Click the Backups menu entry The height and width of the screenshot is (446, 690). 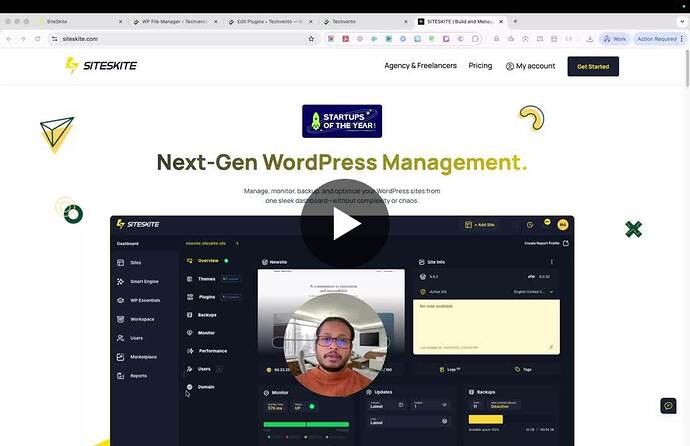coord(200,315)
